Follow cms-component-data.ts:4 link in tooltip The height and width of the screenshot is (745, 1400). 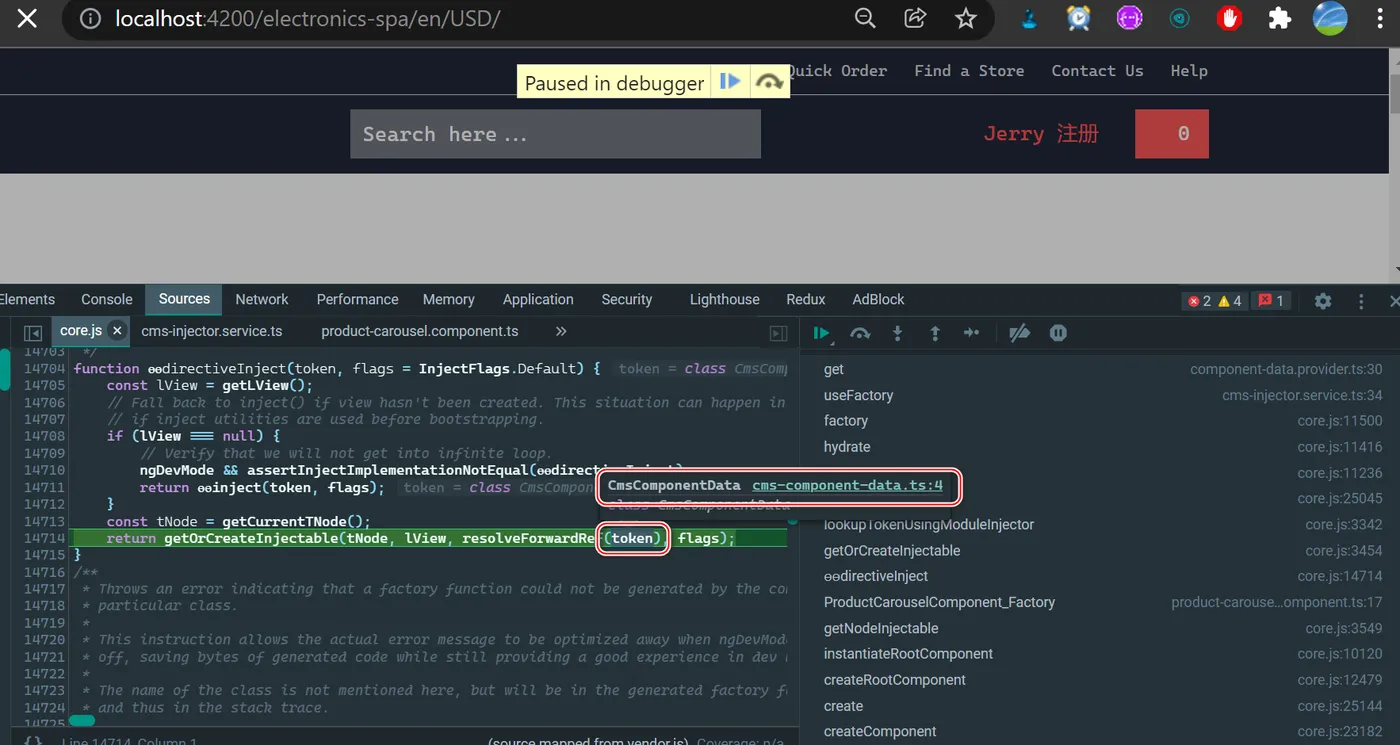click(x=847, y=485)
